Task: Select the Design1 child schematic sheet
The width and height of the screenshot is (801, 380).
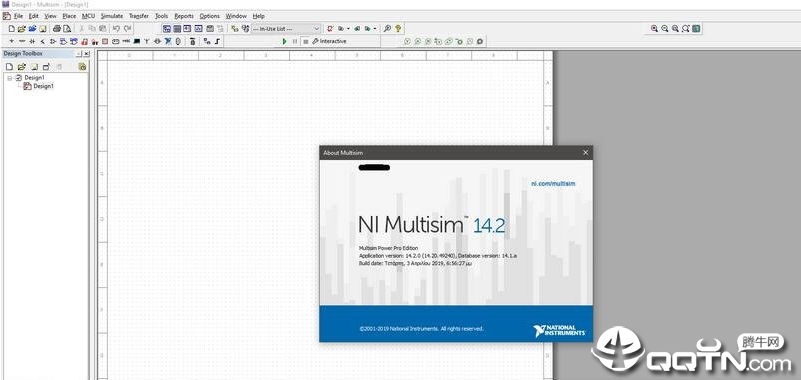Action: [x=43, y=86]
